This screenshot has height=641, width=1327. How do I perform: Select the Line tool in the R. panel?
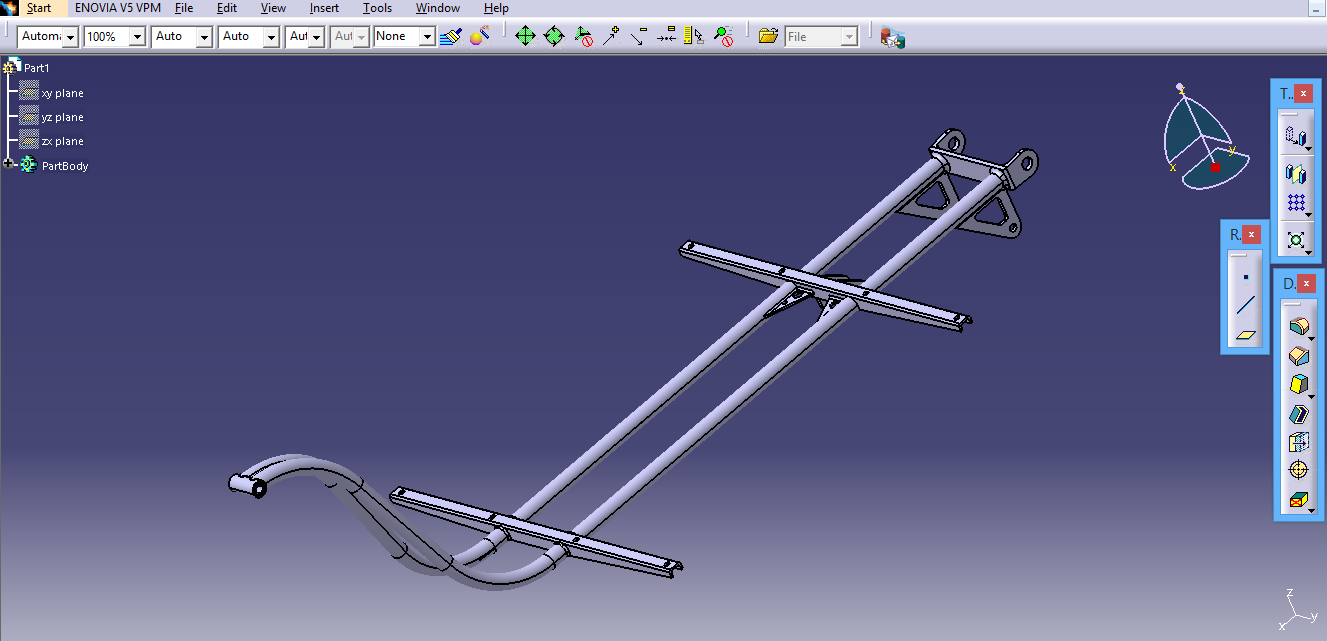tap(1245, 305)
